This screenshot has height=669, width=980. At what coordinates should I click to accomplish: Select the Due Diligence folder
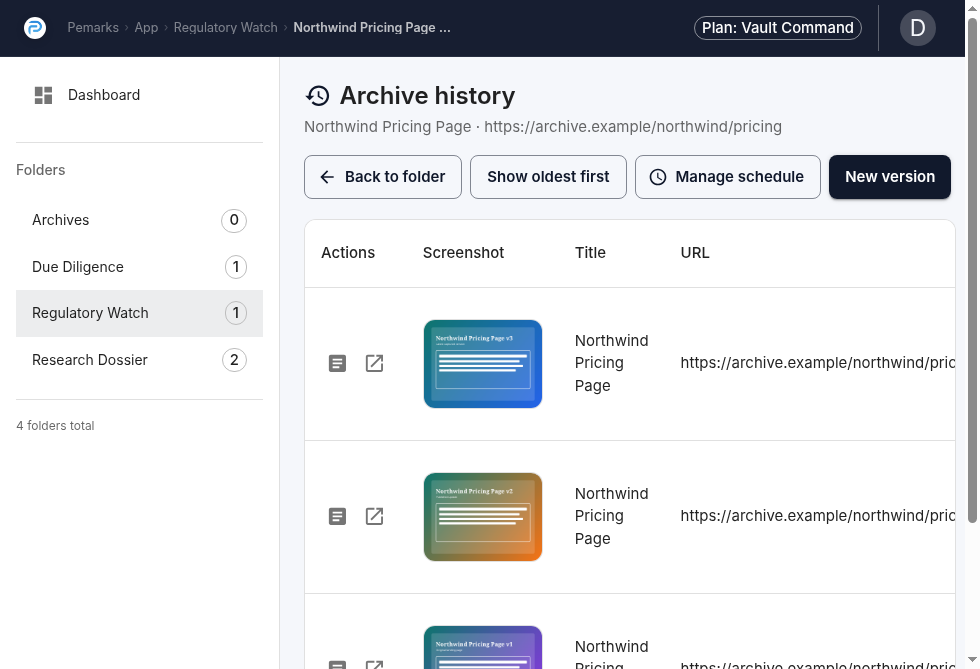(139, 267)
